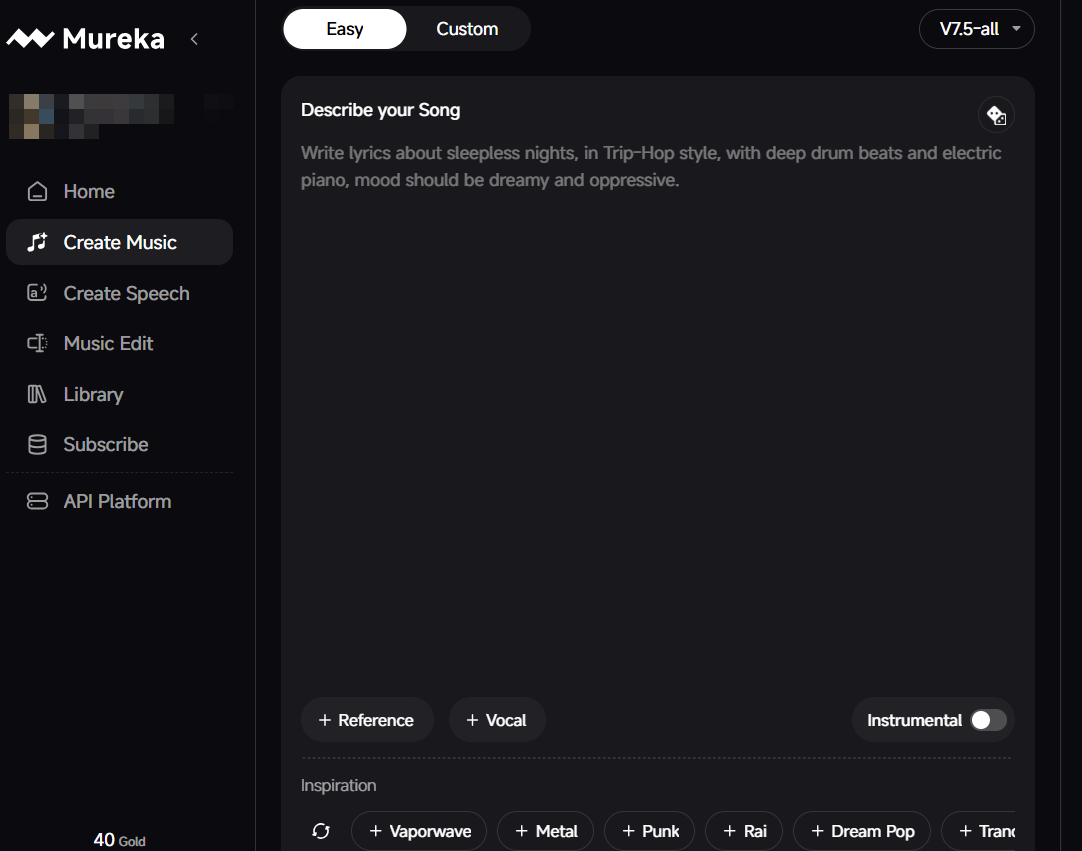The image size is (1082, 851).
Task: Click the Create Music note icon
Action: pyautogui.click(x=37, y=242)
